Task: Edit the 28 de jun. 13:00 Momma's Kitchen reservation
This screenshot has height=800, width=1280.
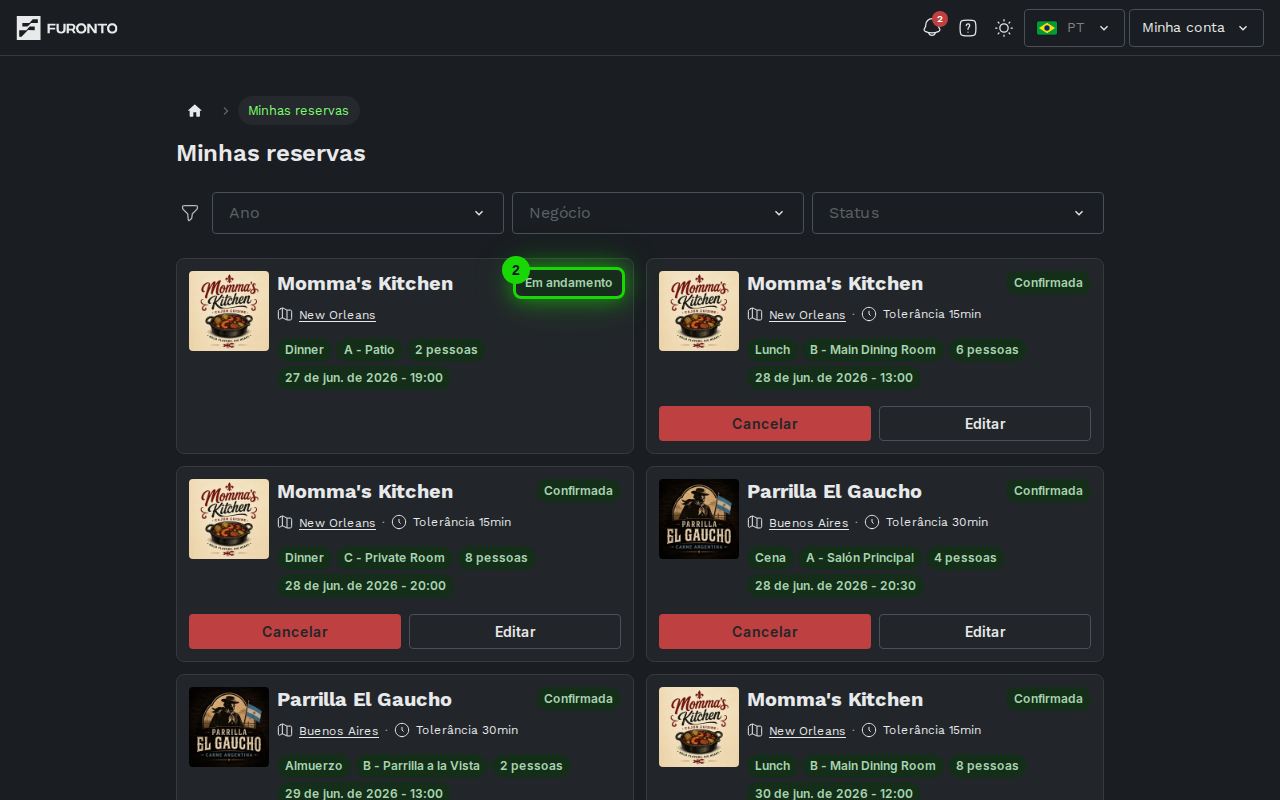Action: point(985,424)
